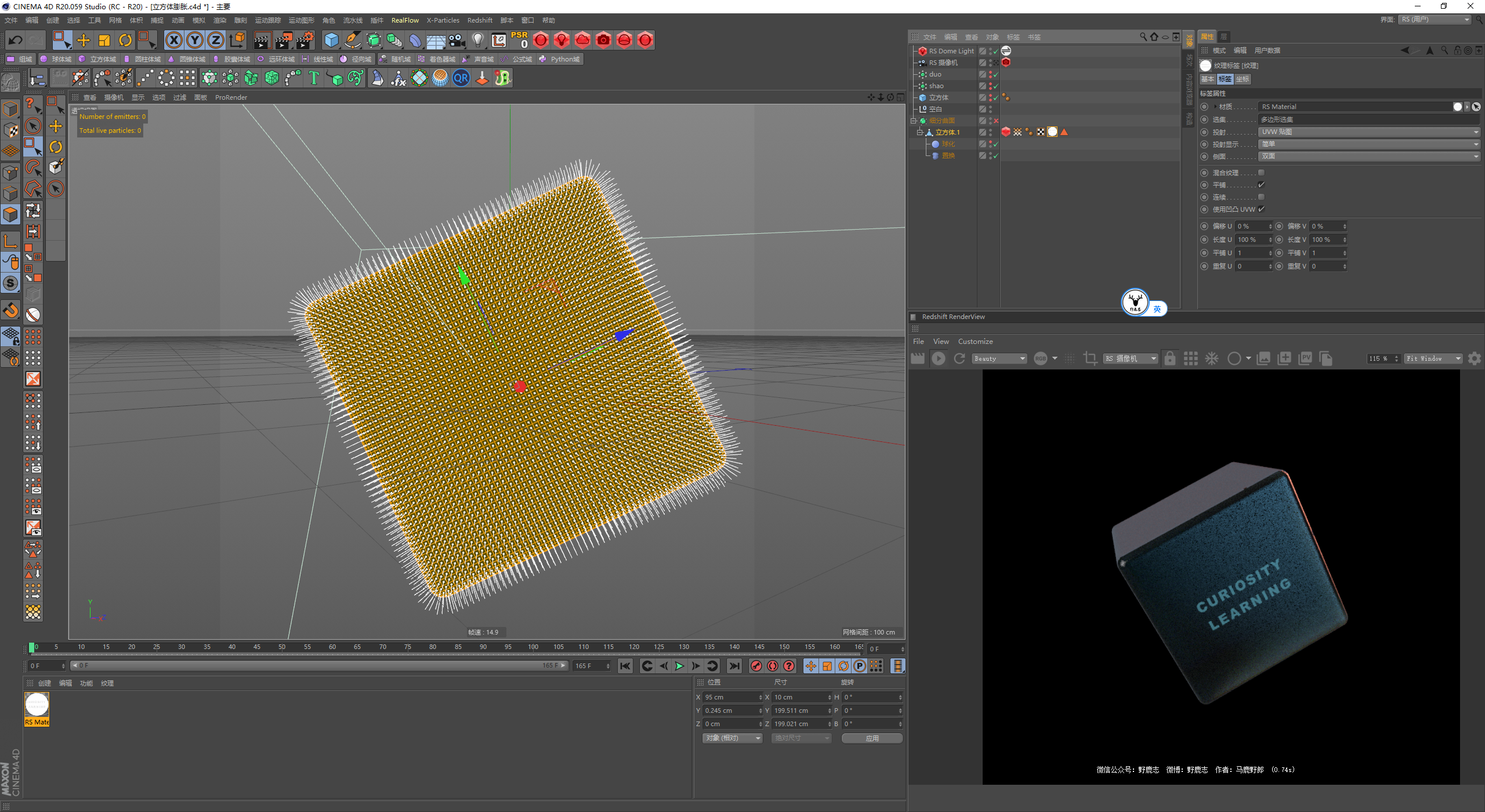Screen dimensions: 1485x812
Task: Click the search magnifier in object manager
Action: (x=1143, y=37)
